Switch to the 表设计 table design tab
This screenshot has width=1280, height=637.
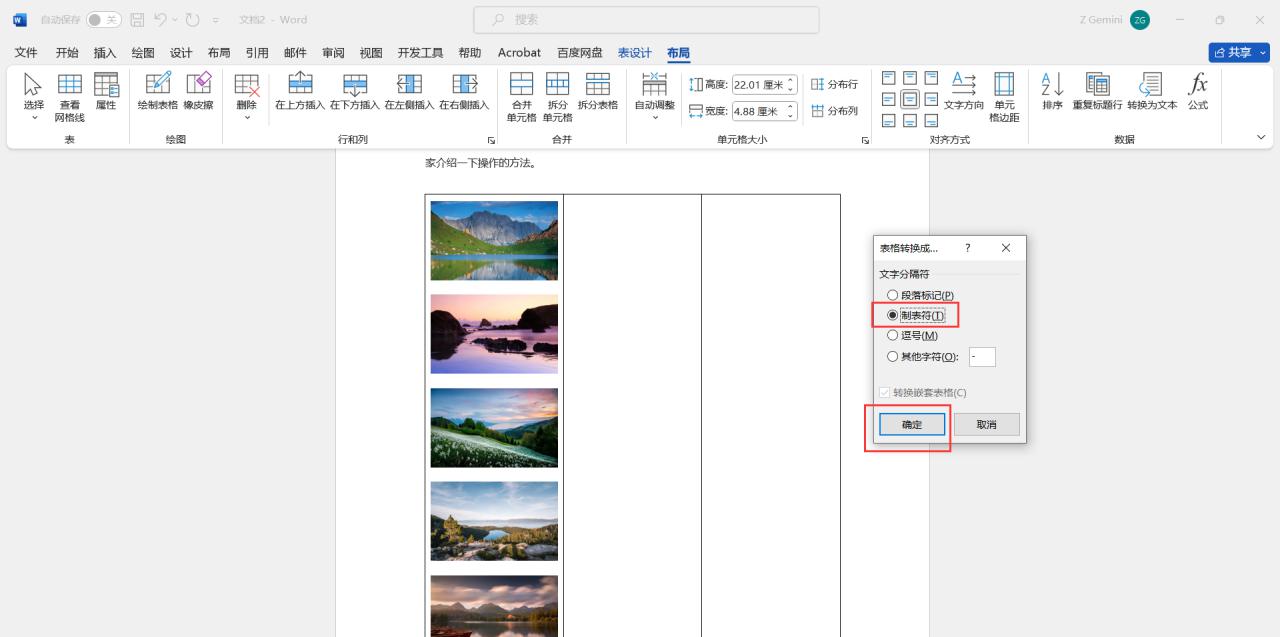[635, 53]
